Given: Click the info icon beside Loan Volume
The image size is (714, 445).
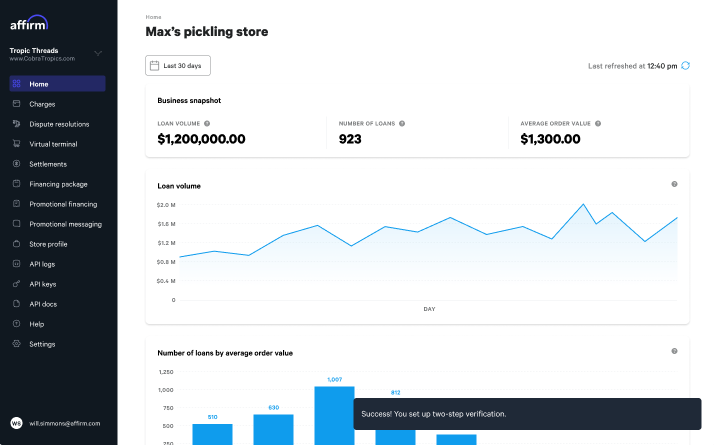Looking at the screenshot, I should pos(207,123).
